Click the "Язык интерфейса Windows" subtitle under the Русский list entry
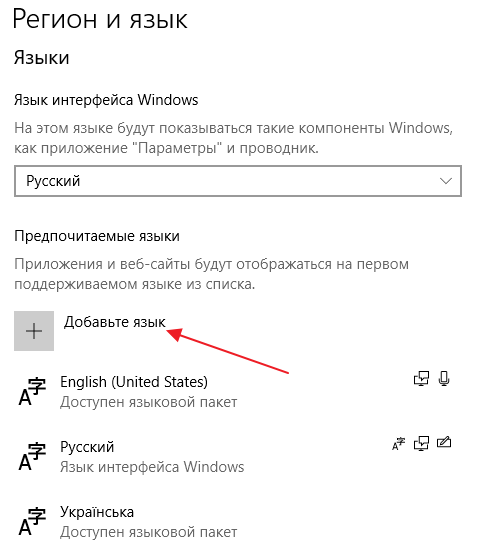Screen dimensions: 482x560 (x=152, y=467)
